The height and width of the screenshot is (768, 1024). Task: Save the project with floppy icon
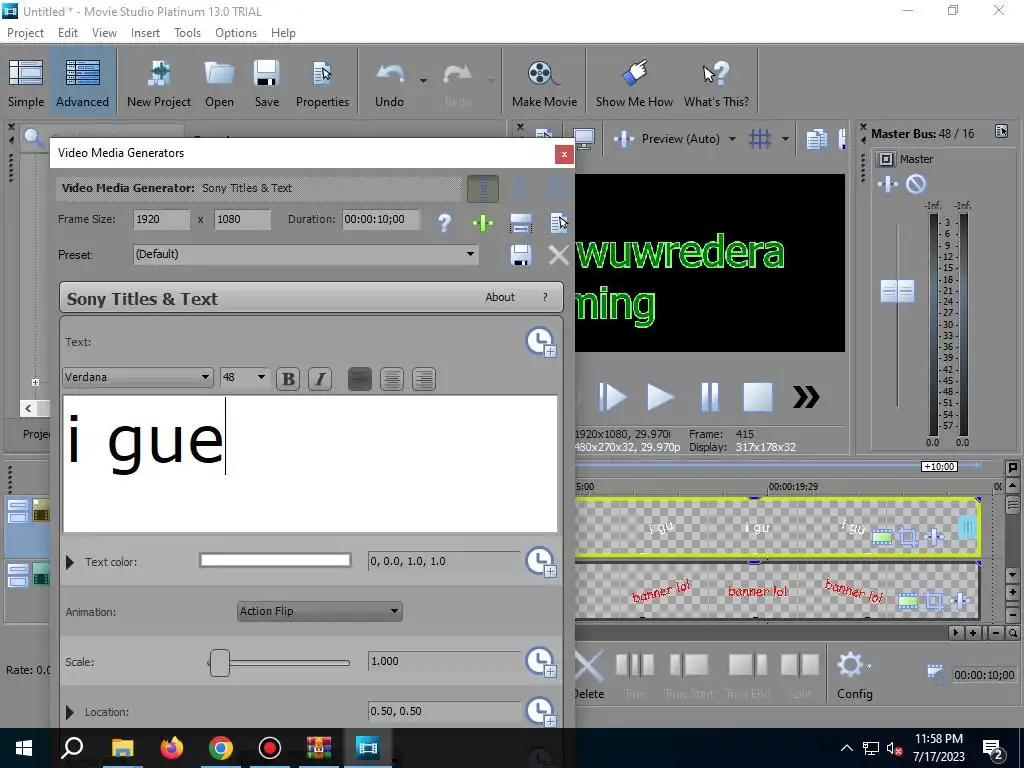click(266, 83)
